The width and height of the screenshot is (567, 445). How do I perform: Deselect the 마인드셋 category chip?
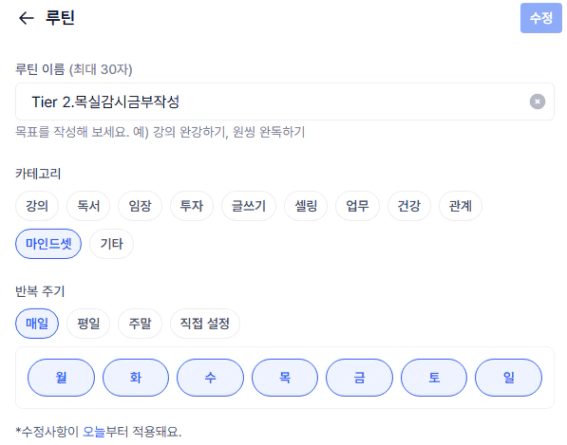48,244
